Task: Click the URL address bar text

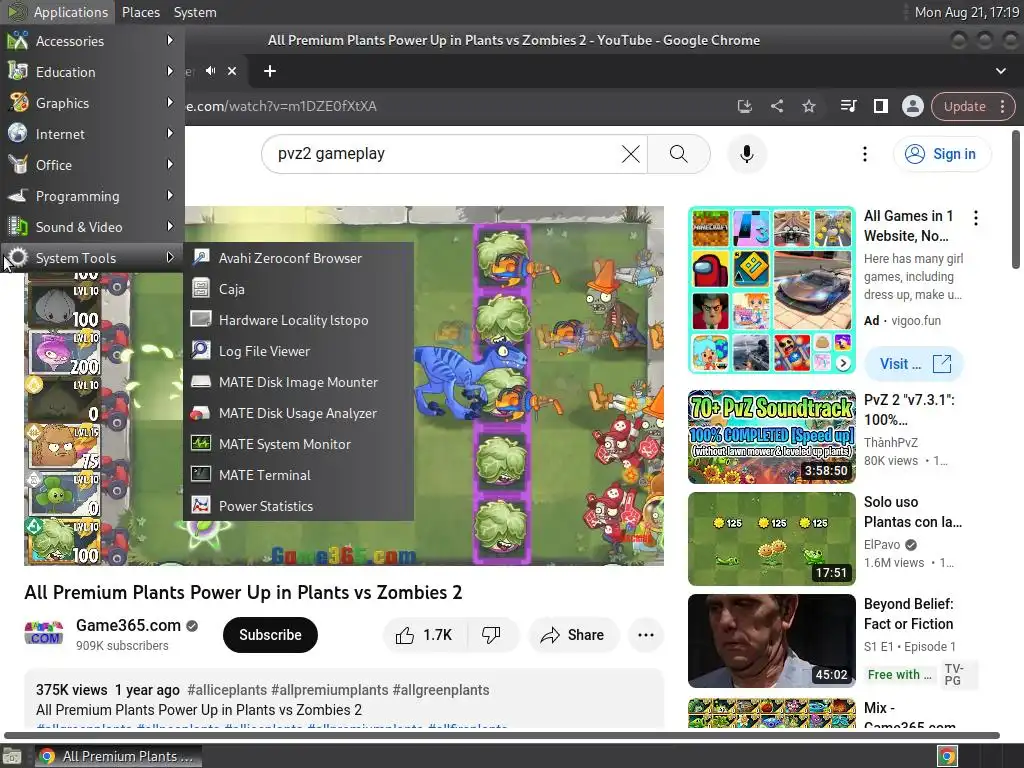Action: tap(281, 106)
